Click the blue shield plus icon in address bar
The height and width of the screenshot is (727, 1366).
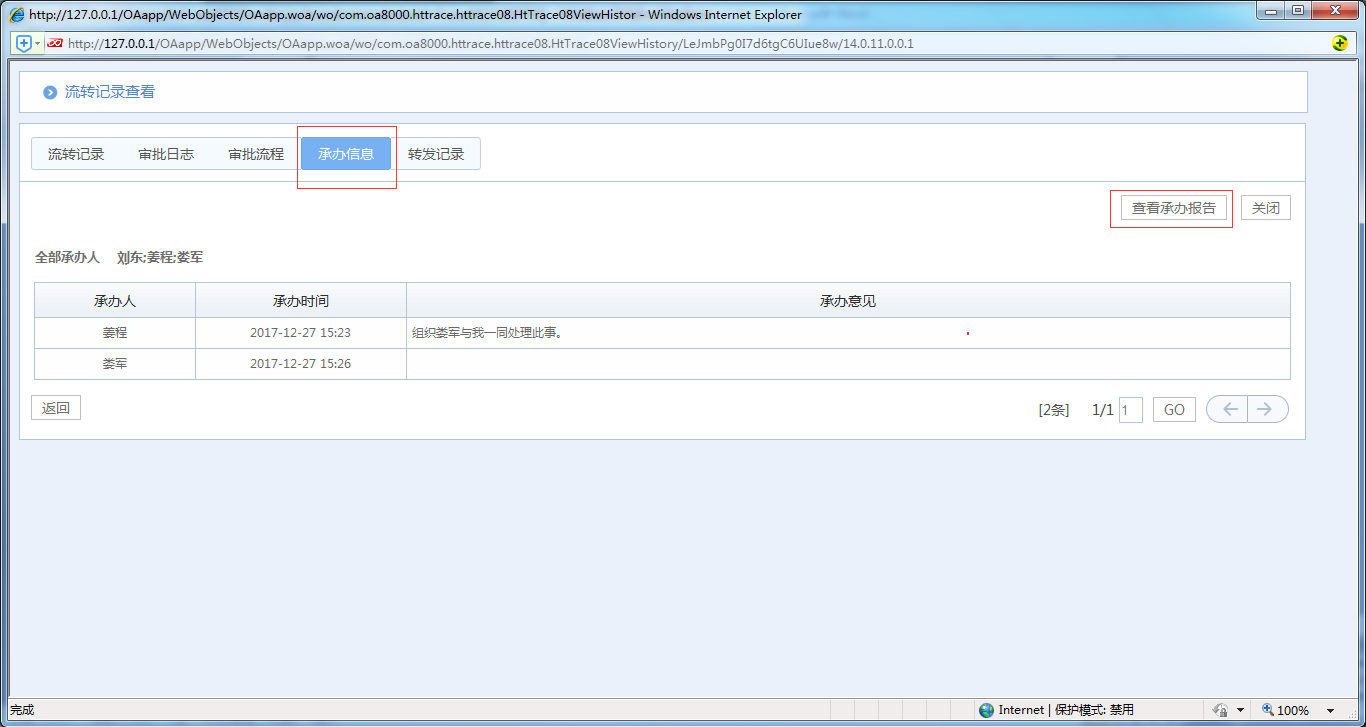24,43
